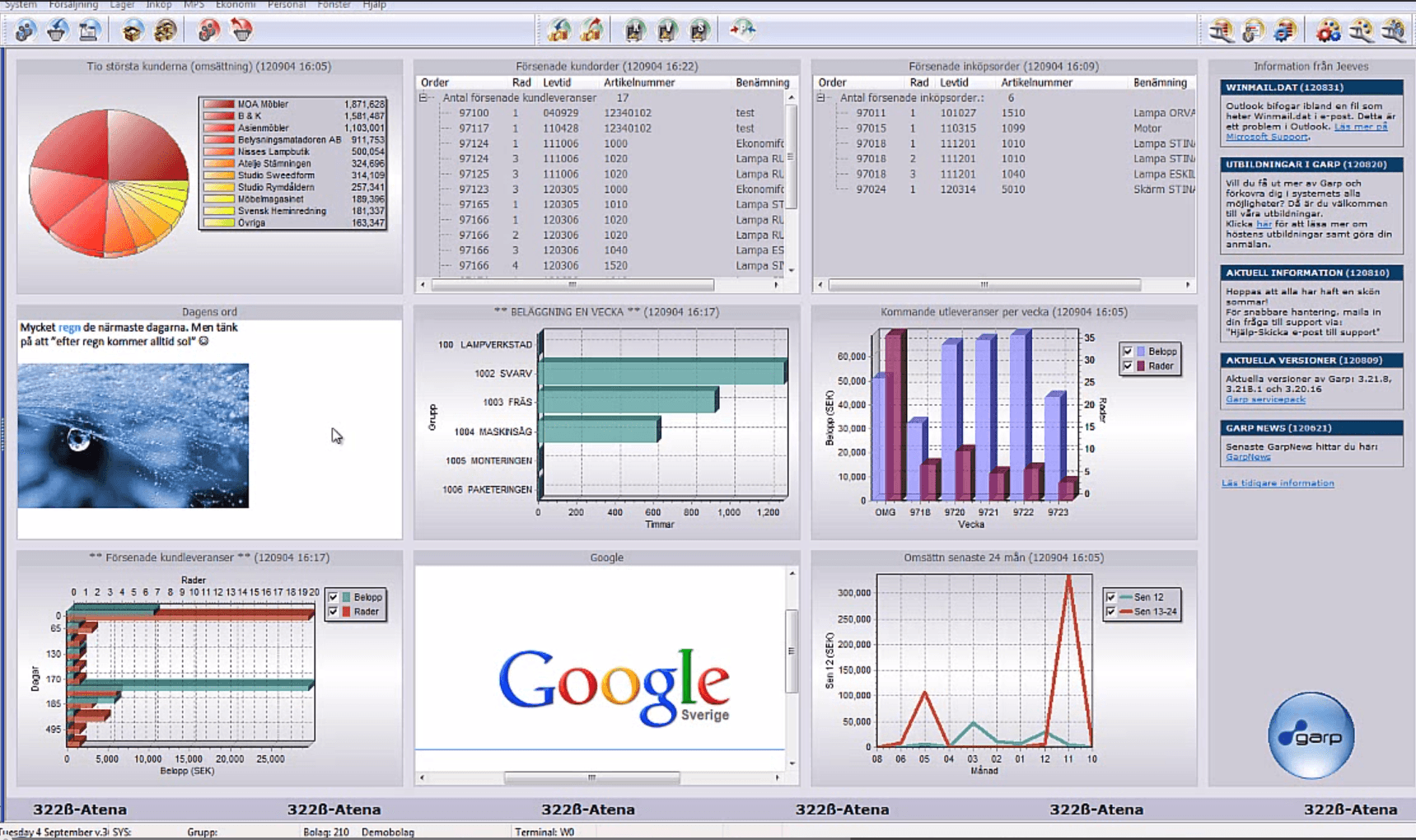Click the toolbar icon labeled V

(x=666, y=30)
